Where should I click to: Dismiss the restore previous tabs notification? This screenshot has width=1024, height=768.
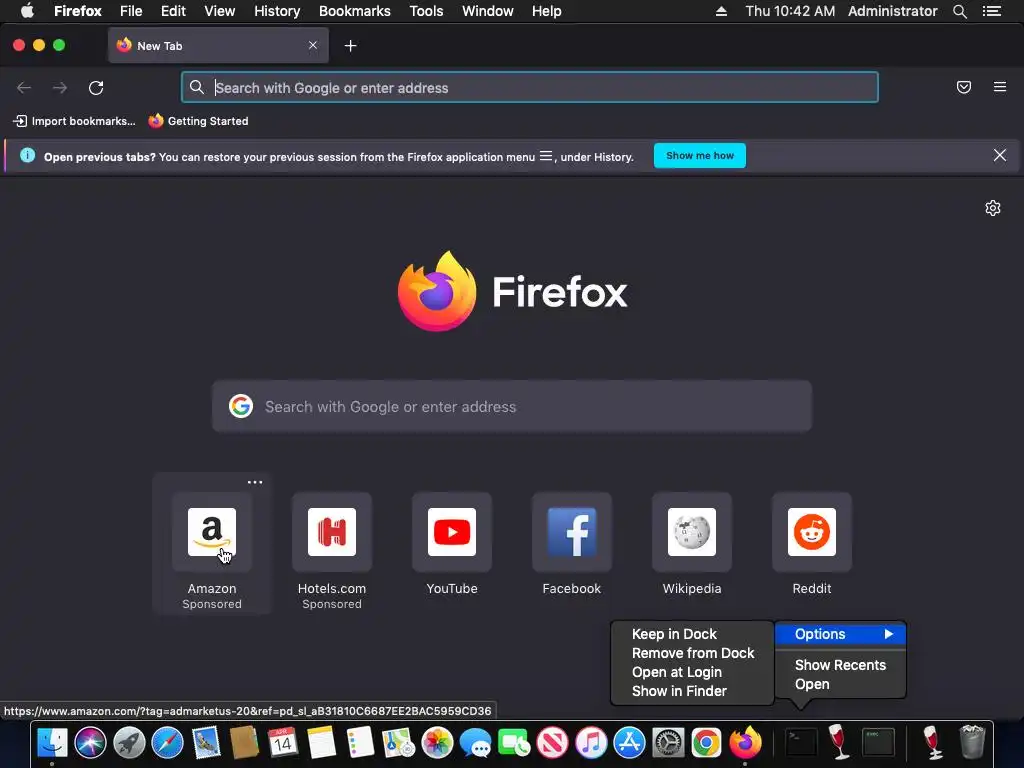(1000, 155)
